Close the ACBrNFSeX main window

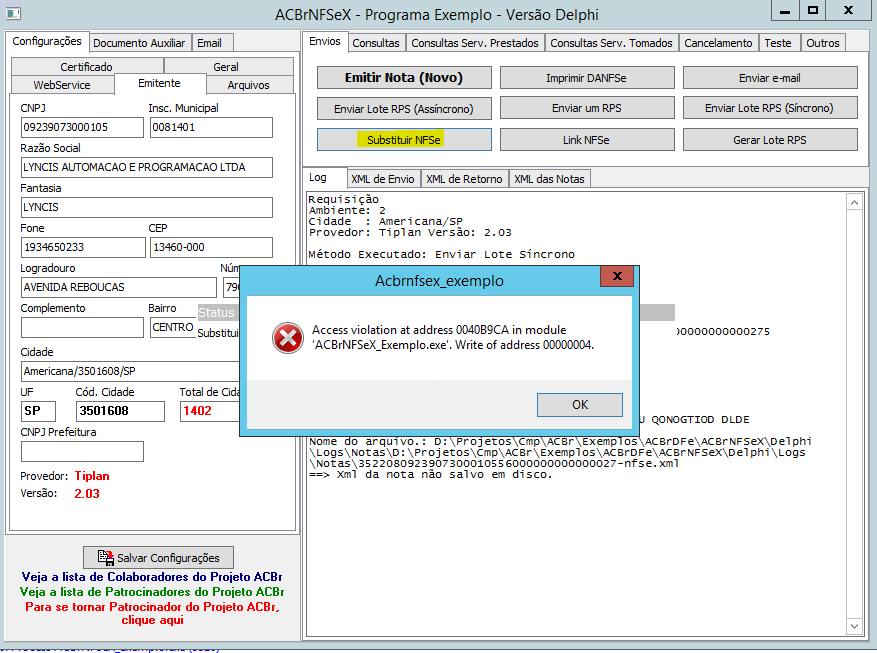(848, 11)
